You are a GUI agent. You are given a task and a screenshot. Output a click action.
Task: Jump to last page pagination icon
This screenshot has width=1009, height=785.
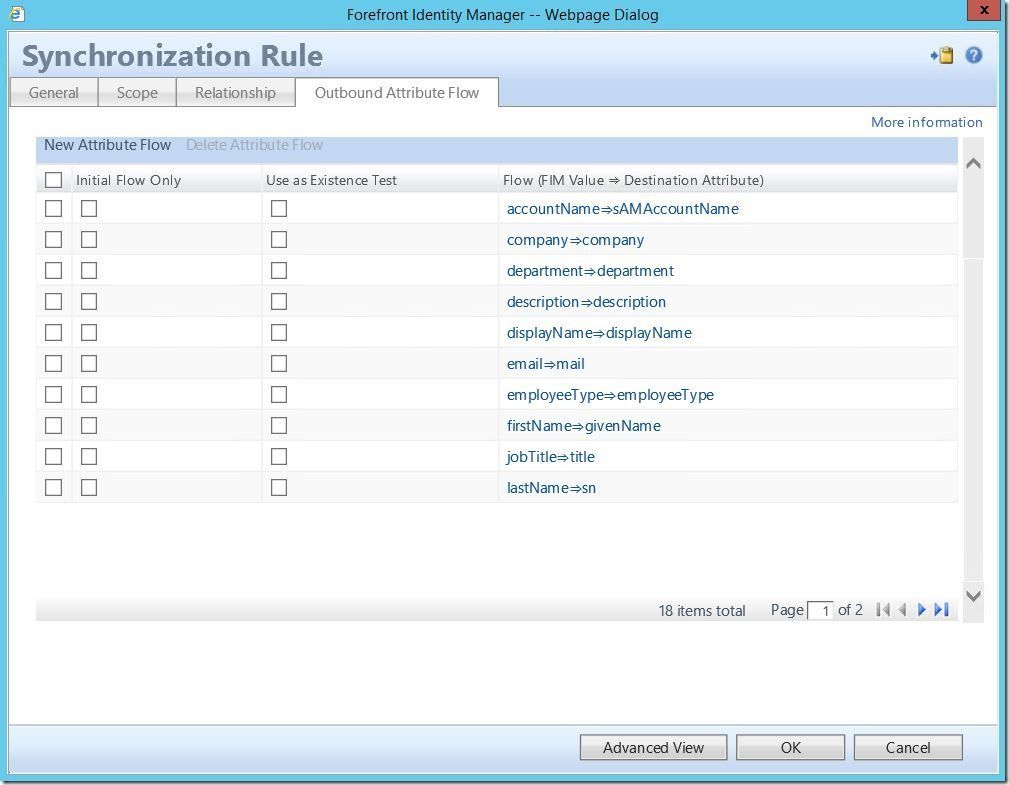[x=941, y=609]
